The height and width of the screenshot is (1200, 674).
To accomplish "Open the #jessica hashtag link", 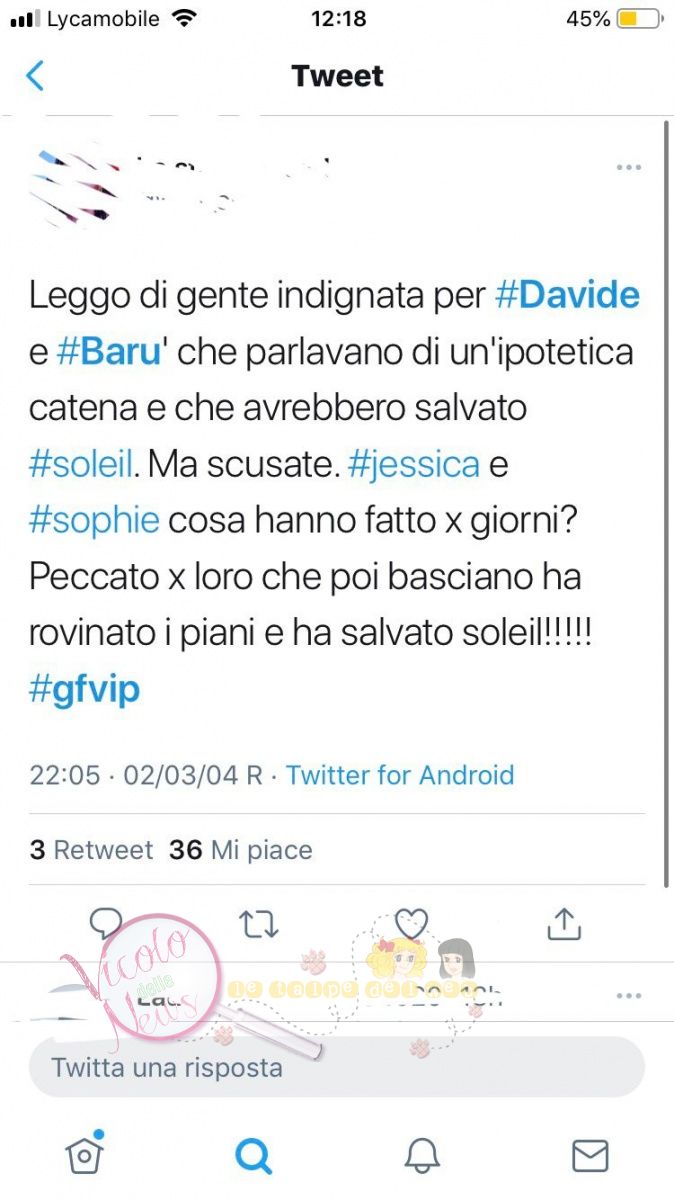I will pyautogui.click(x=415, y=465).
